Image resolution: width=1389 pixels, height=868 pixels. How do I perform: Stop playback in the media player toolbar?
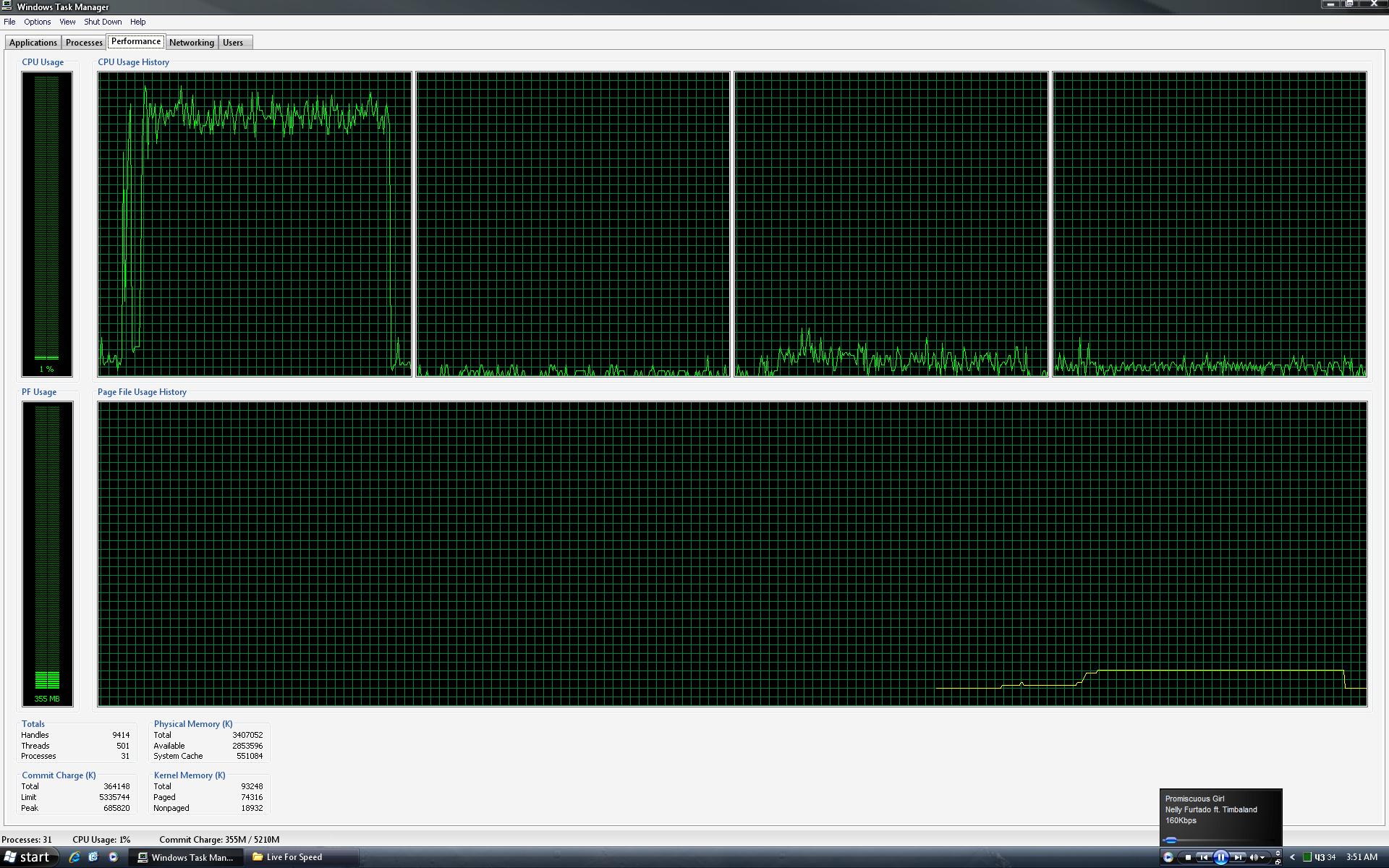click(x=1188, y=858)
